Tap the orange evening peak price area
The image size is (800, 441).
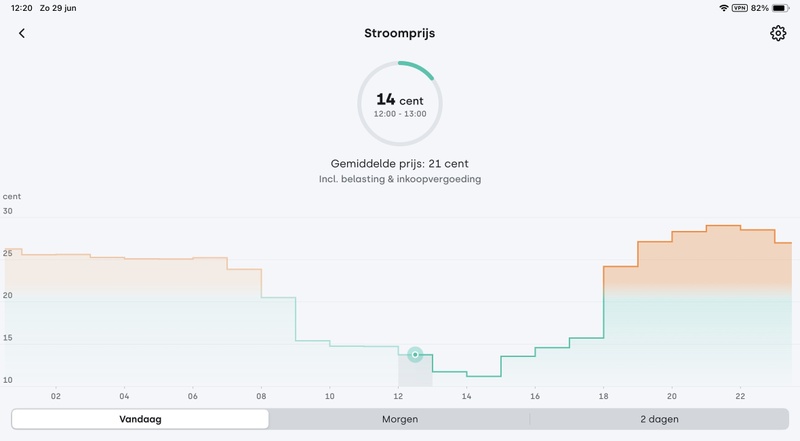point(705,260)
